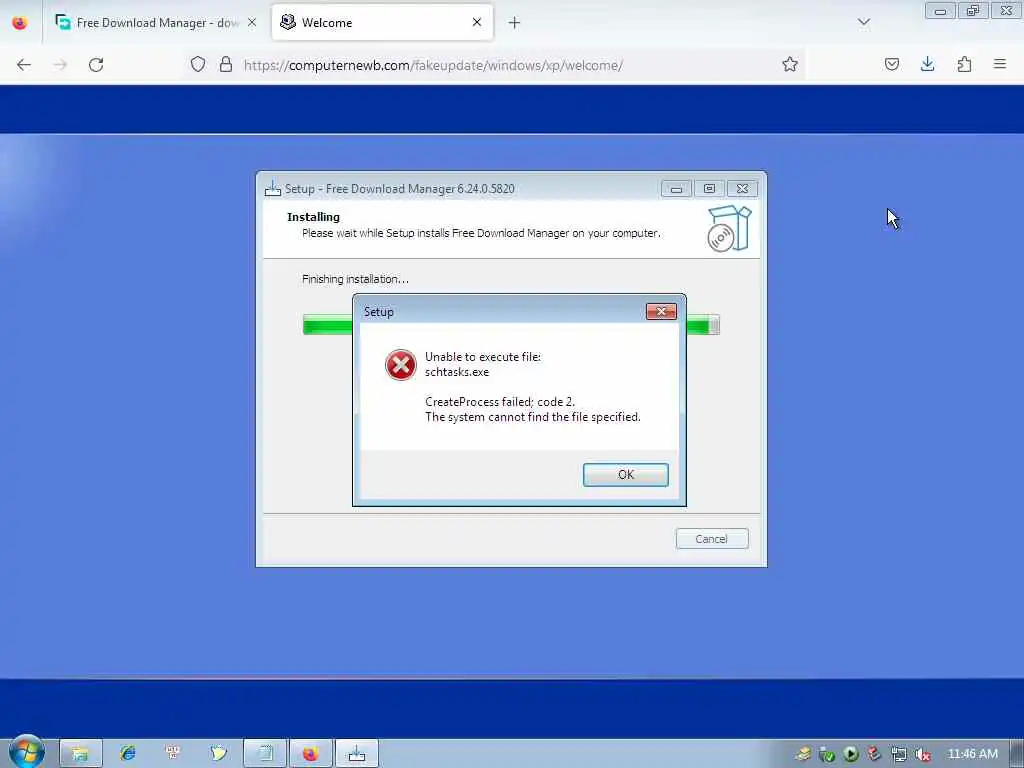The height and width of the screenshot is (768, 1024).
Task: Click the bold "Installing" heading
Action: pos(313,217)
